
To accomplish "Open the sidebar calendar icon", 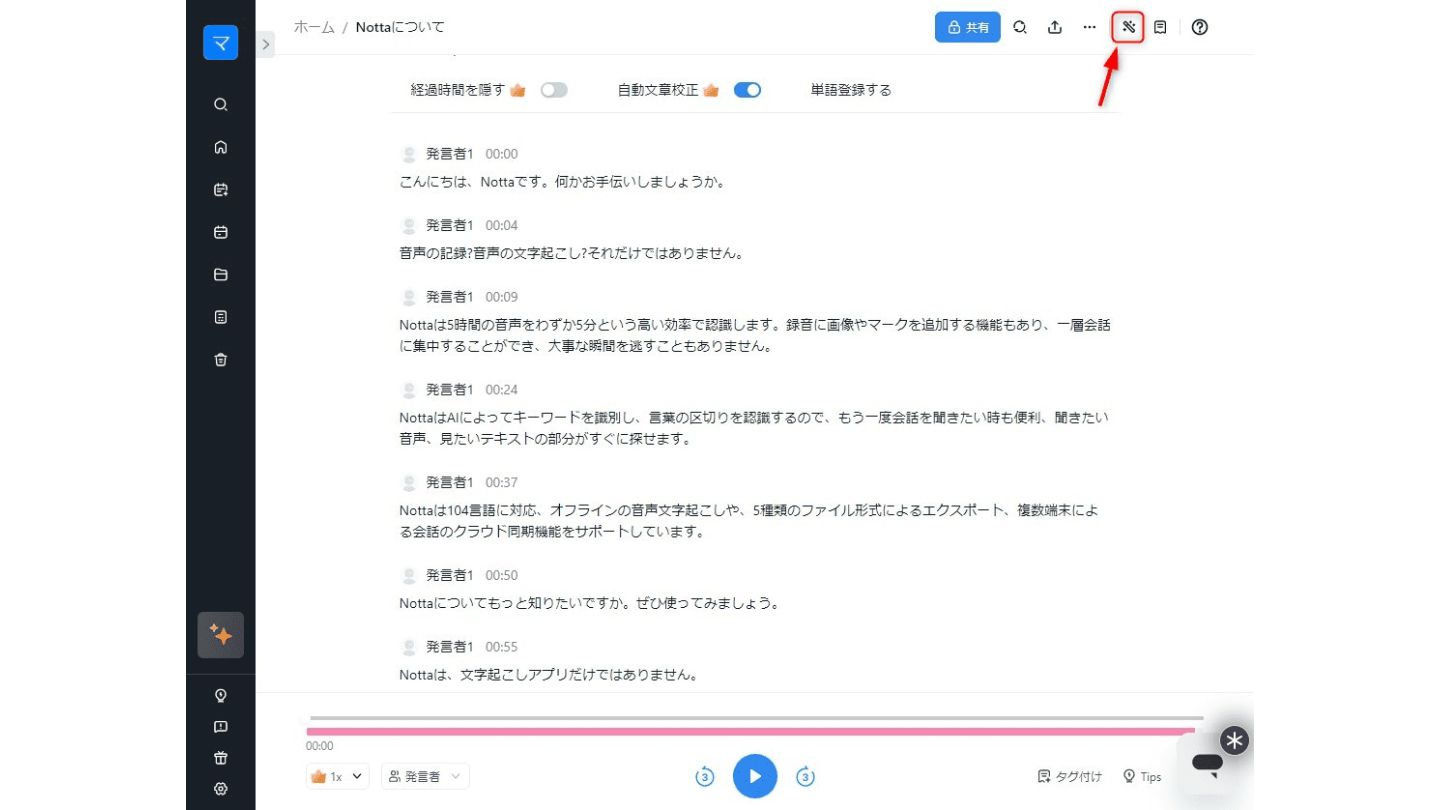I will pyautogui.click(x=221, y=232).
